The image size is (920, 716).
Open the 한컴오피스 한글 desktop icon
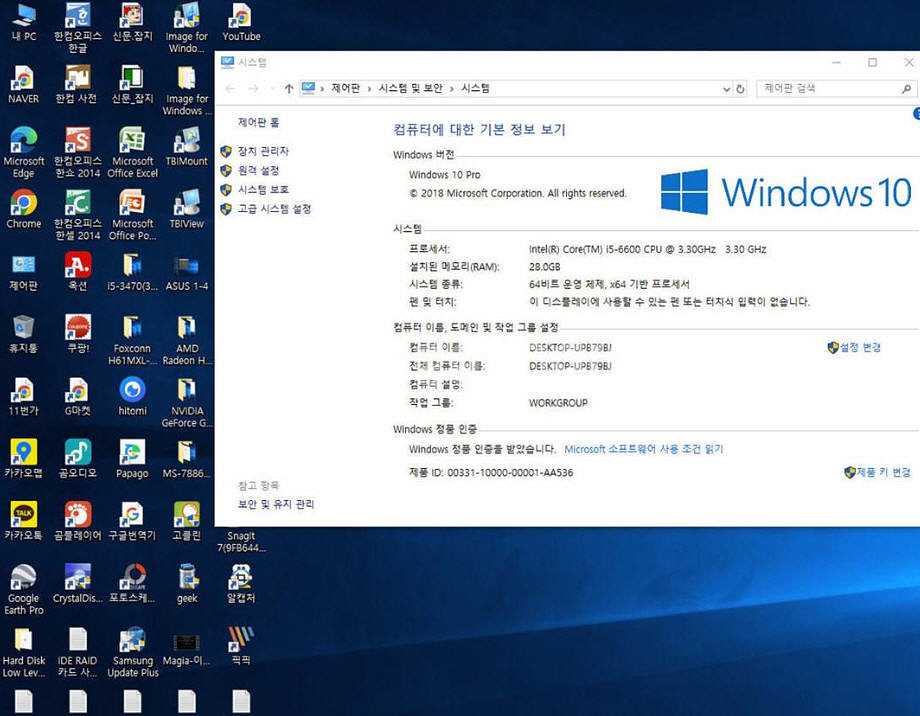[77, 27]
